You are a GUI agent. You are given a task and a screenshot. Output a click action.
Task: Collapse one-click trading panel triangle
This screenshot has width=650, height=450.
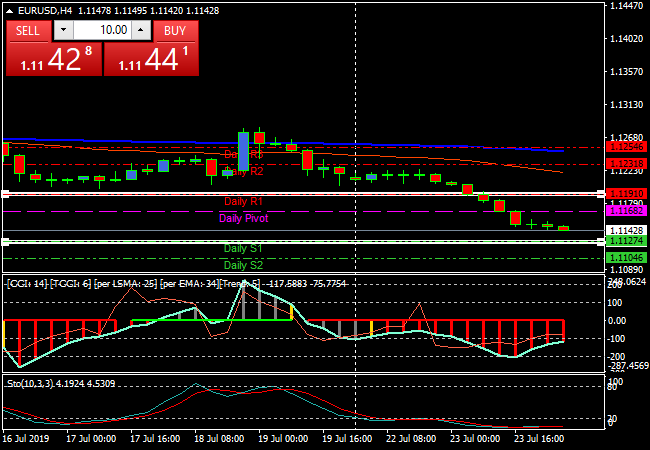click(x=9, y=10)
